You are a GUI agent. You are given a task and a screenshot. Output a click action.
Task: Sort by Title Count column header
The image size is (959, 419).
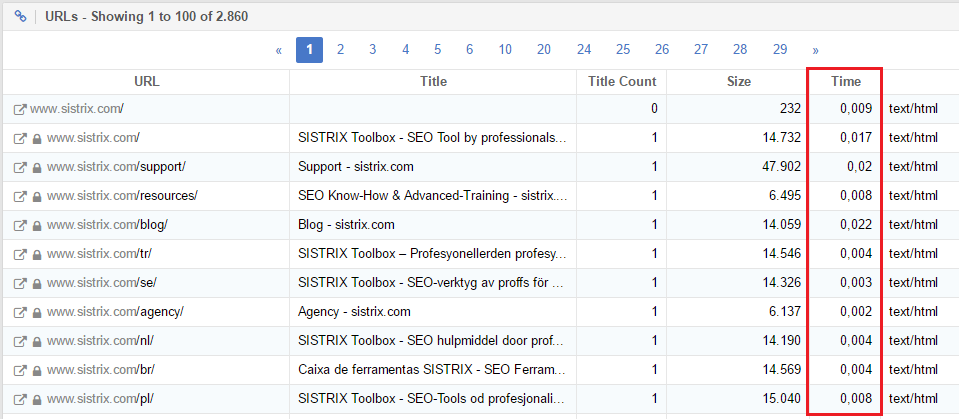[622, 81]
